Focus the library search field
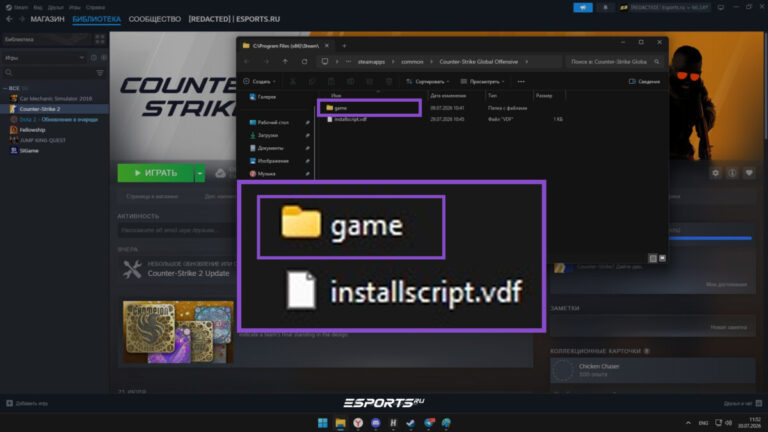This screenshot has height=432, width=768. pos(49,72)
